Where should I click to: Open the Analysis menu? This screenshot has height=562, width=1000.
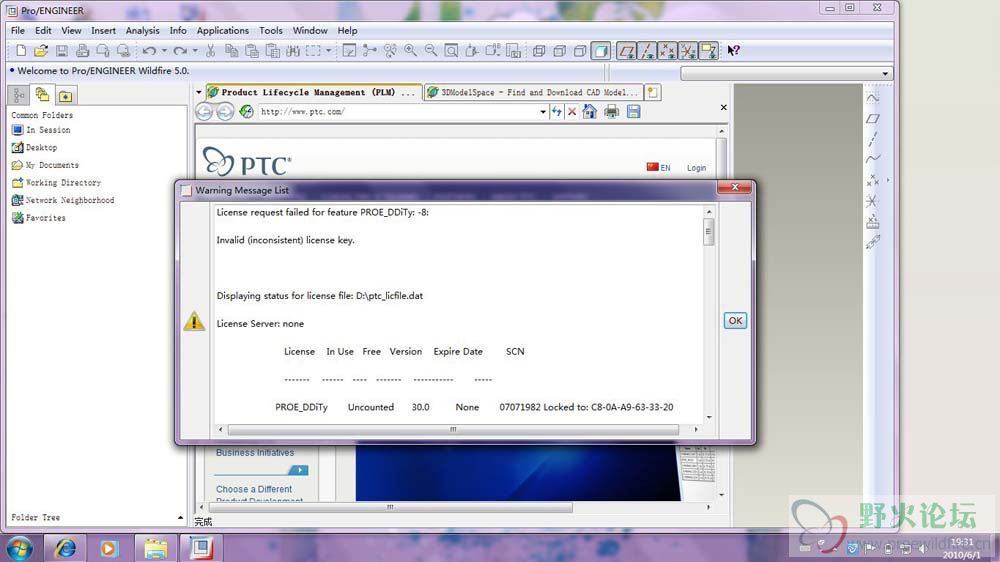point(142,31)
